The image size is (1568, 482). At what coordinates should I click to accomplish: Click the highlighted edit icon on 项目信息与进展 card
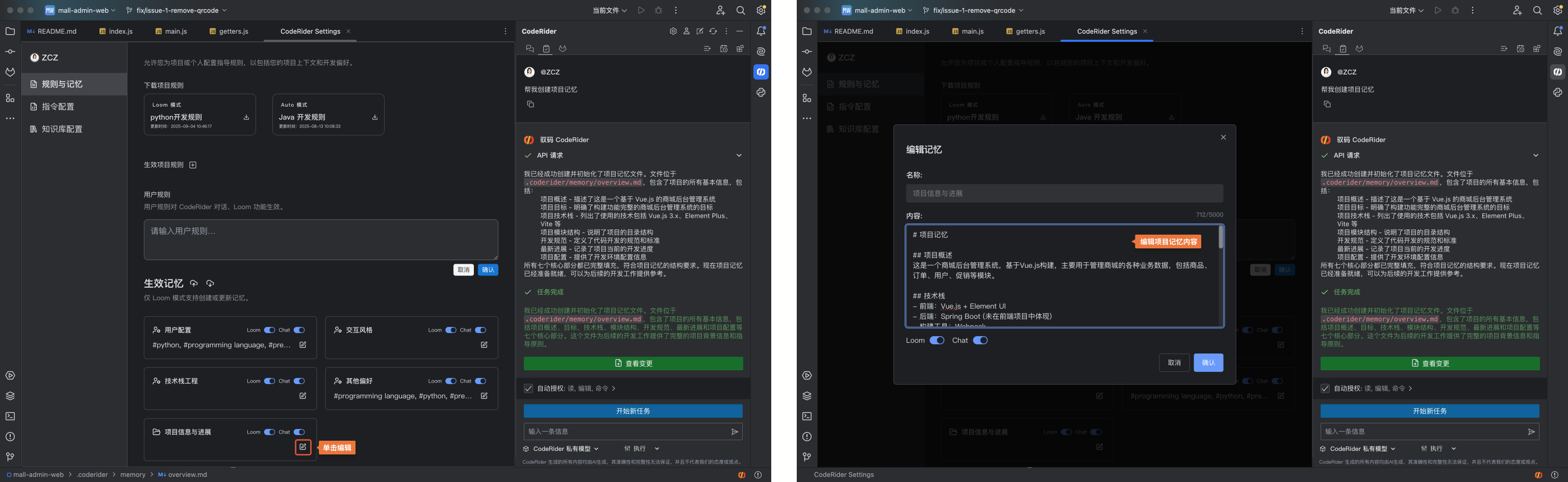pyautogui.click(x=302, y=447)
